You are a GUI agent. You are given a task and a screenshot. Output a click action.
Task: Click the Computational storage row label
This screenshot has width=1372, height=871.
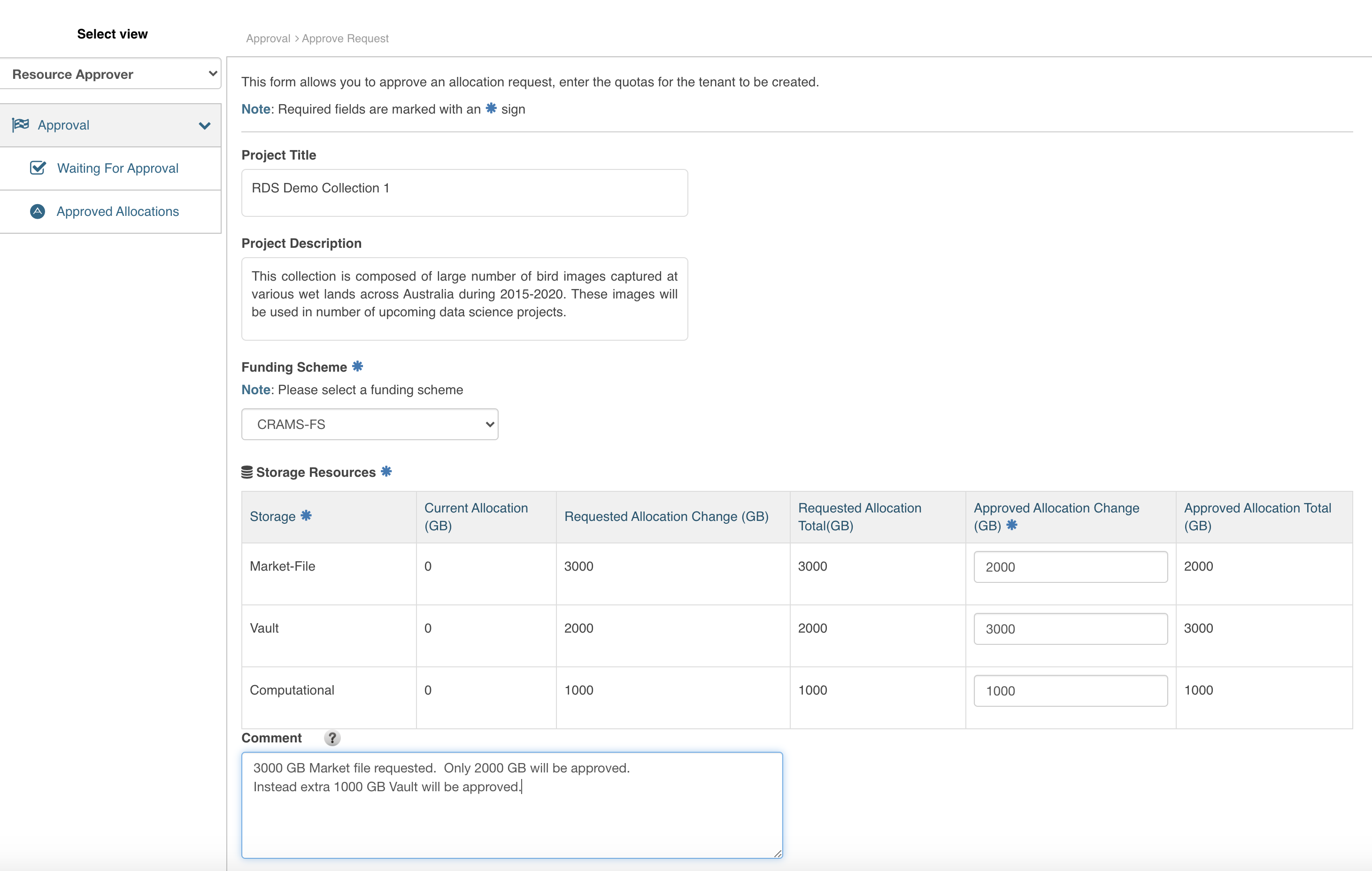click(292, 690)
